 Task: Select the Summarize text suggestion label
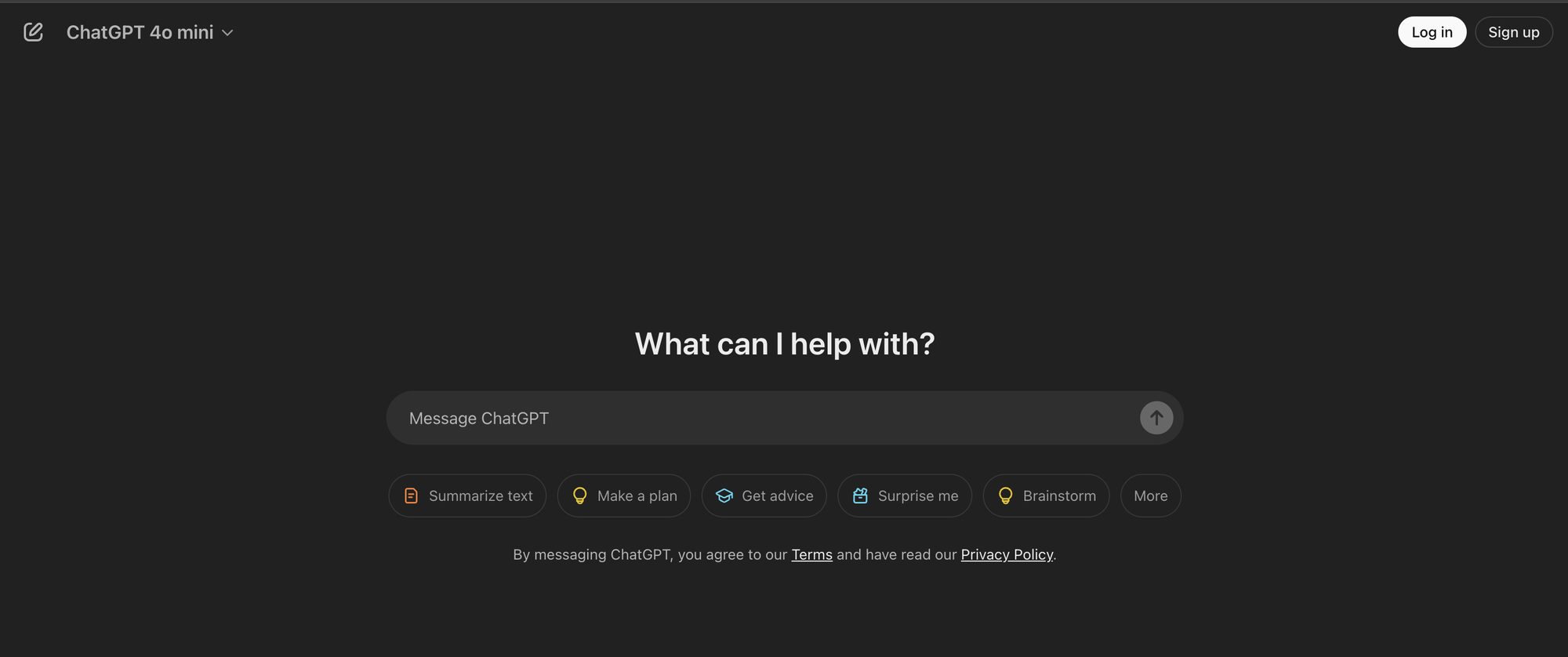pyautogui.click(x=481, y=495)
